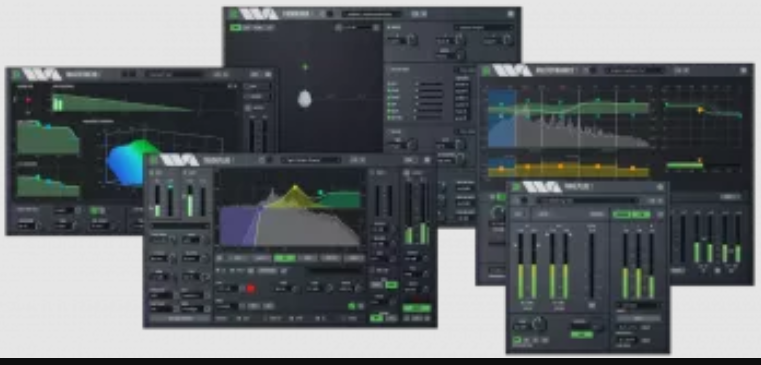Click the orange node on the equalizer window's right graph
This screenshot has width=761, height=365.
point(700,111)
